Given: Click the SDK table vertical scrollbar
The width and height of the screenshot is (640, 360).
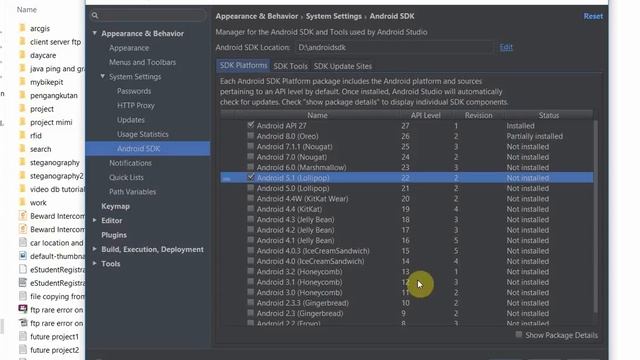Looking at the screenshot, I should pos(596,216).
